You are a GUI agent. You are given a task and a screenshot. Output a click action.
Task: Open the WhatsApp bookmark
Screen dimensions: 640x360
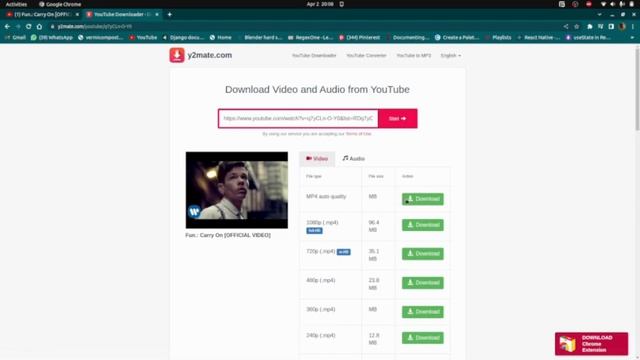(x=52, y=38)
